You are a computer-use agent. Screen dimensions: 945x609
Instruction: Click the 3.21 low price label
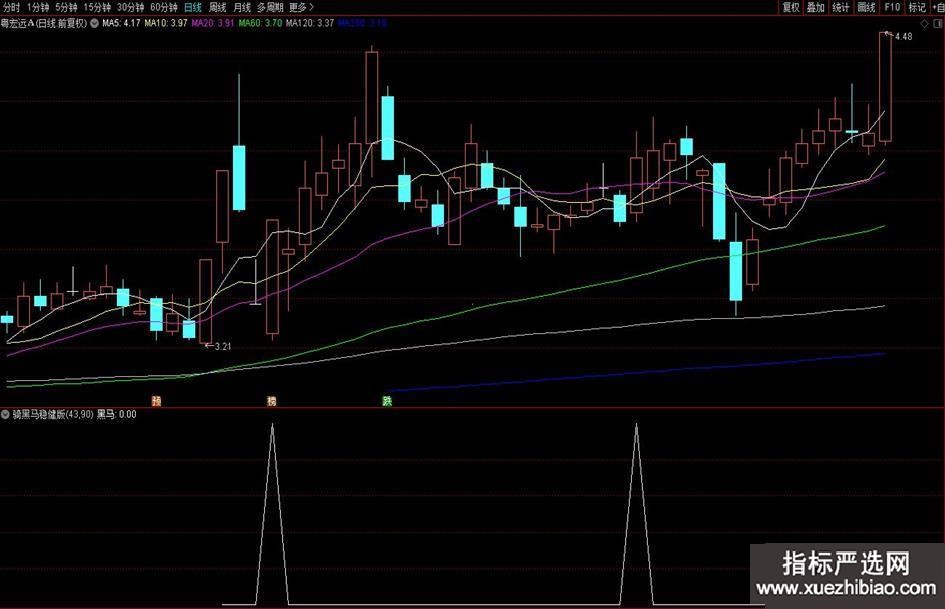(222, 346)
